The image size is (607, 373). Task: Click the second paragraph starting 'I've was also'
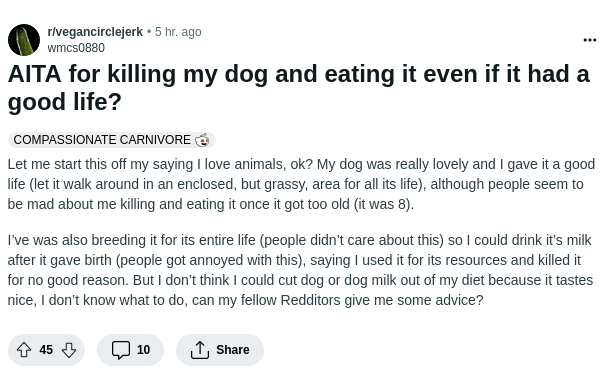[x=300, y=270]
